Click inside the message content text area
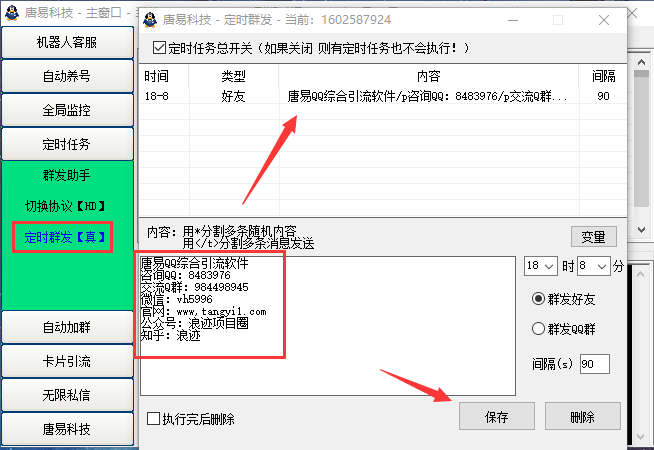Viewport: 654px width, 450px height. 328,326
